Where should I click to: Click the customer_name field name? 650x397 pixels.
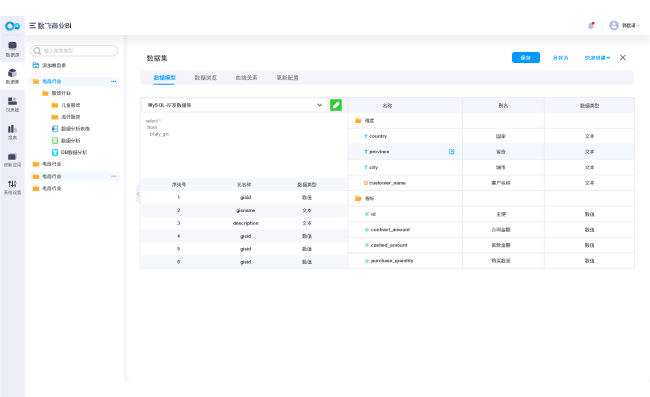coord(388,183)
